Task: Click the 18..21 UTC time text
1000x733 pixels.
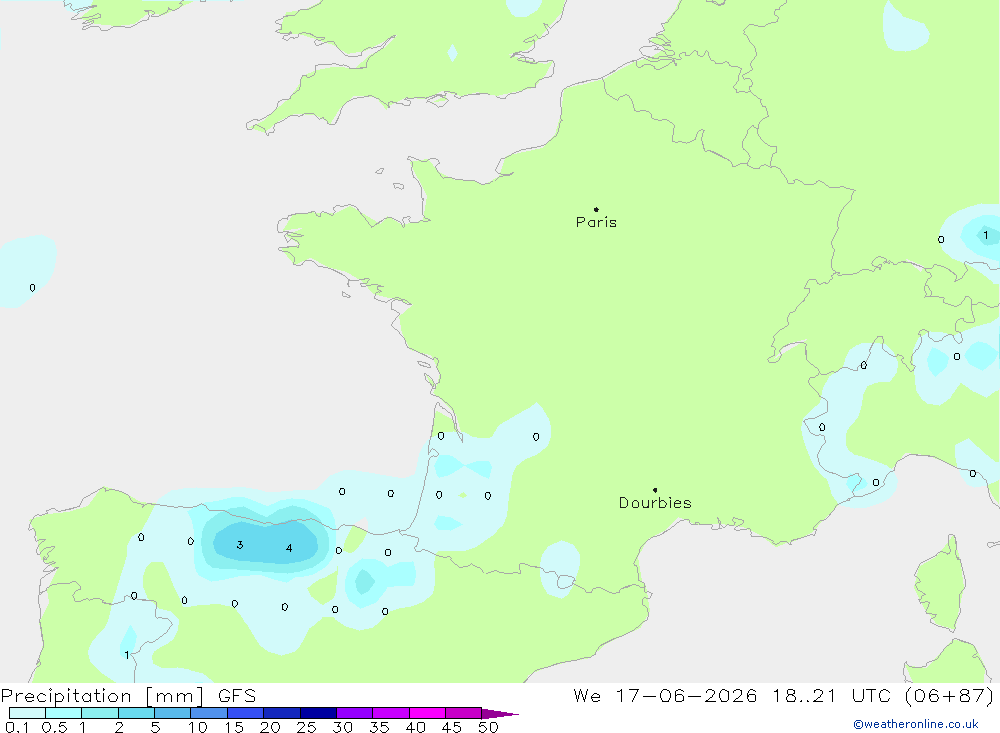Action: point(832,695)
